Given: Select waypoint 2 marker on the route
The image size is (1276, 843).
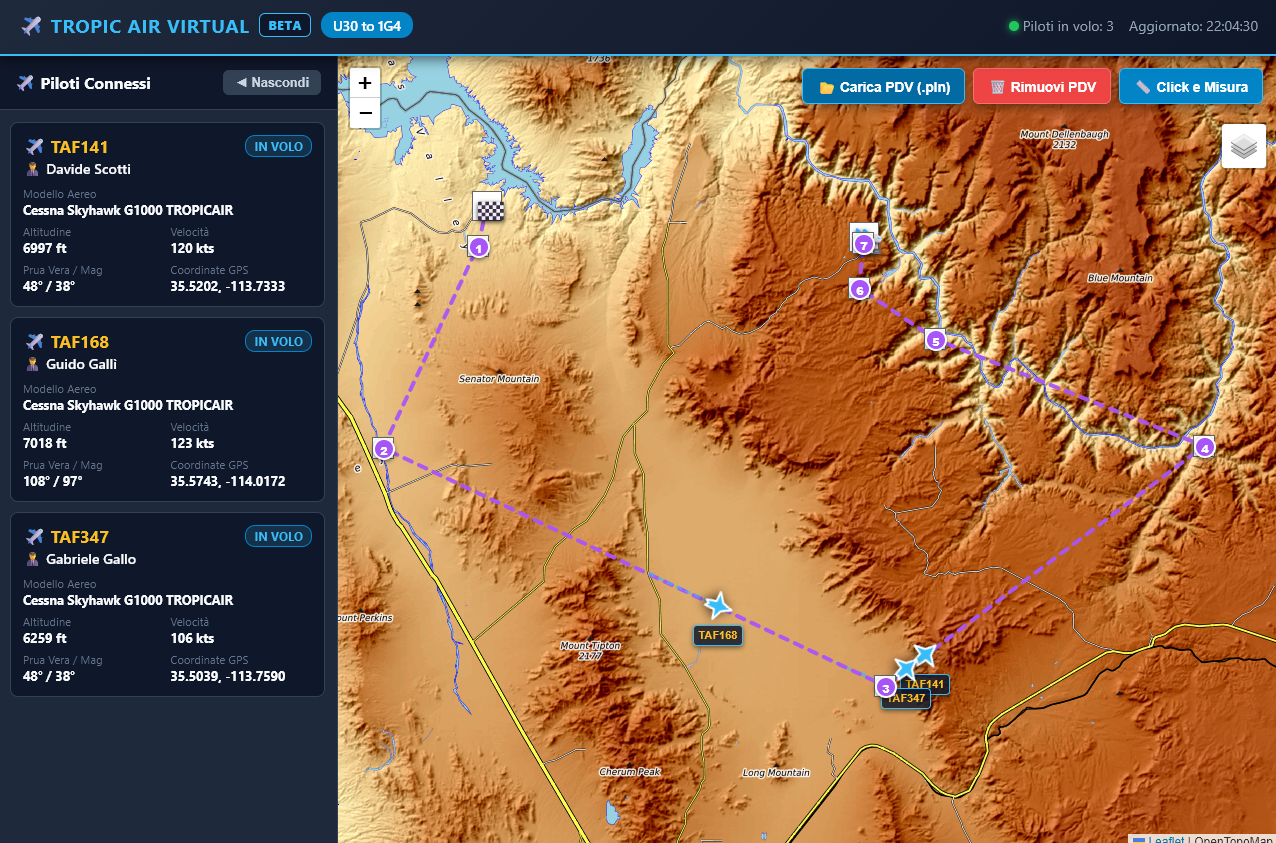Looking at the screenshot, I should point(383,449).
